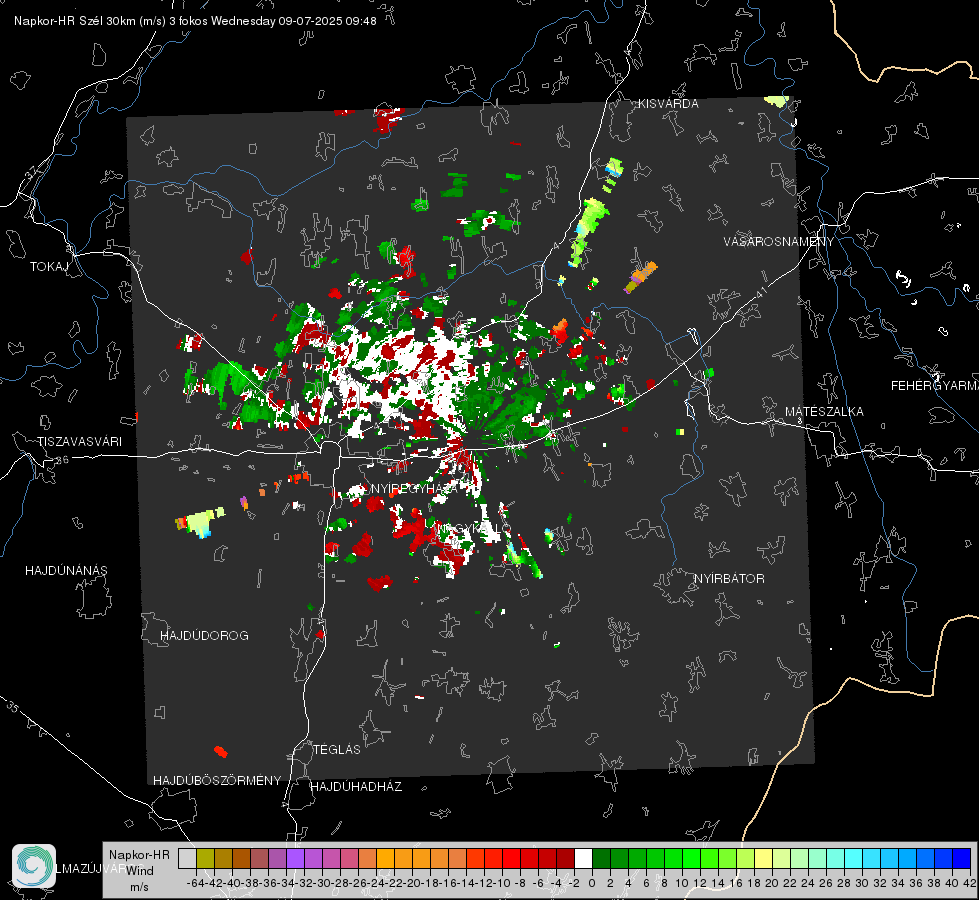Pick the dark green swatch between 0 and 2
This screenshot has height=900, width=979.
click(601, 858)
